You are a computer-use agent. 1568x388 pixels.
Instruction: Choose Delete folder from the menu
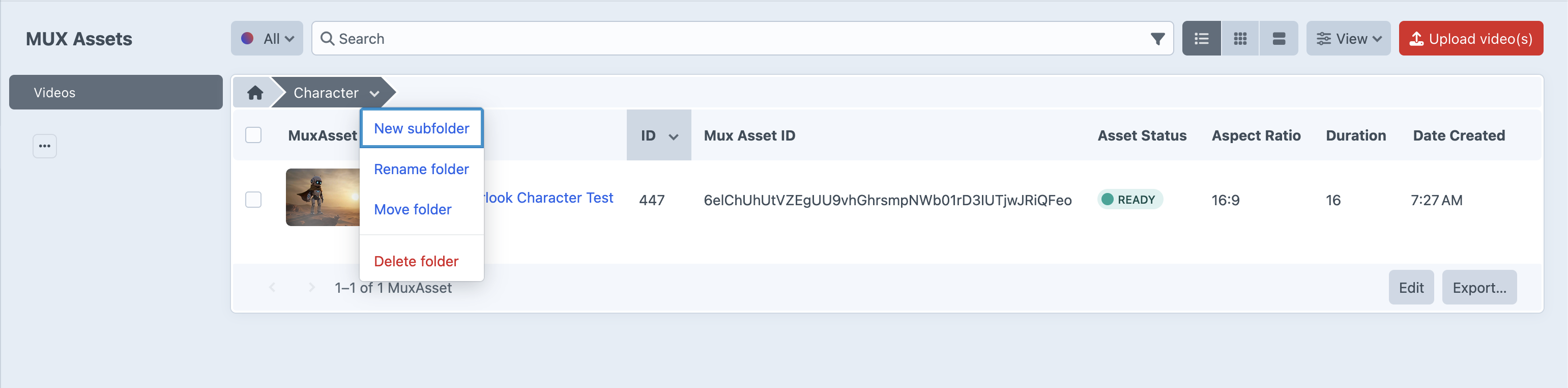coord(416,261)
